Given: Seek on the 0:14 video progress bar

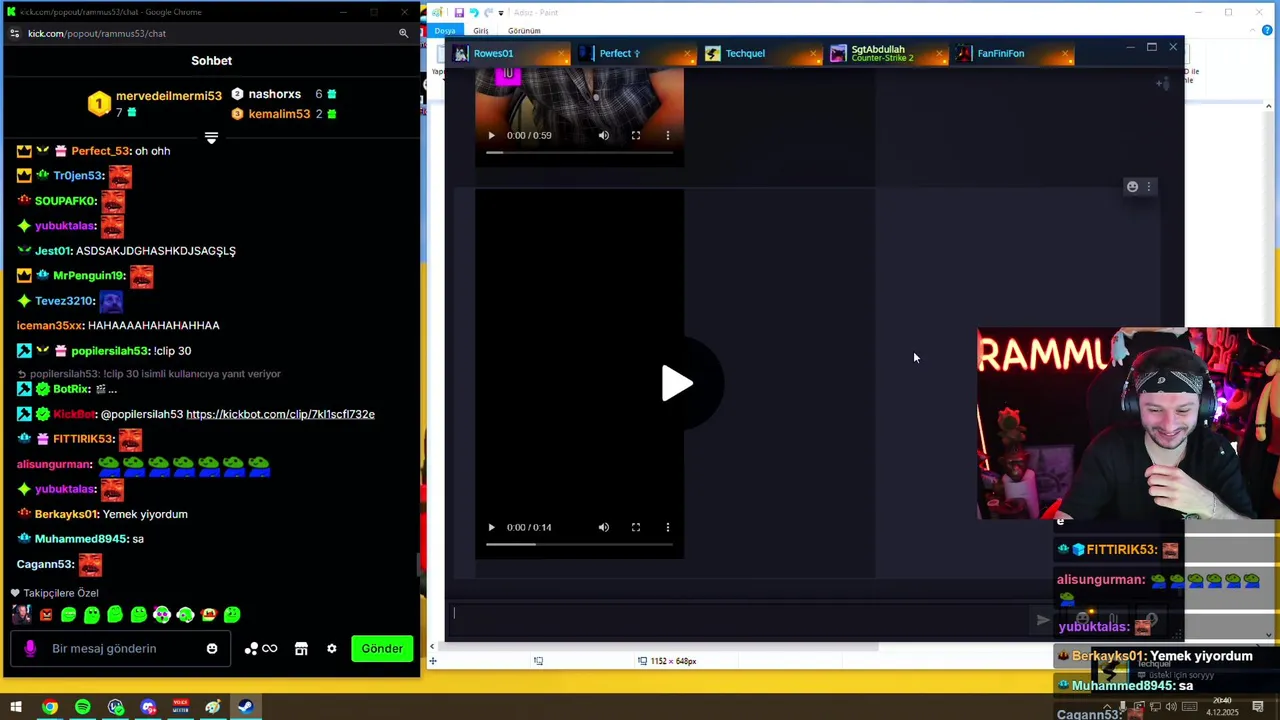Looking at the screenshot, I should (580, 544).
